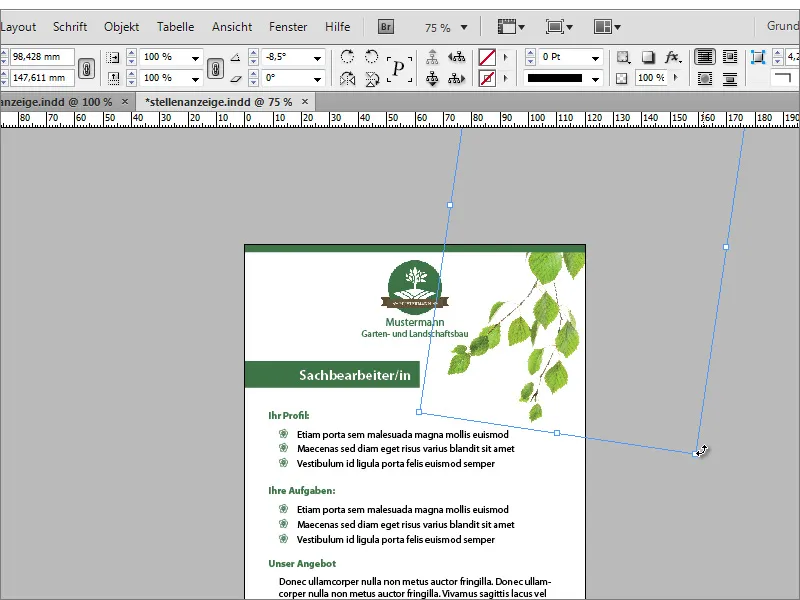The image size is (800, 600).
Task: Open the zoom level 75 % dropdown
Action: click(464, 27)
